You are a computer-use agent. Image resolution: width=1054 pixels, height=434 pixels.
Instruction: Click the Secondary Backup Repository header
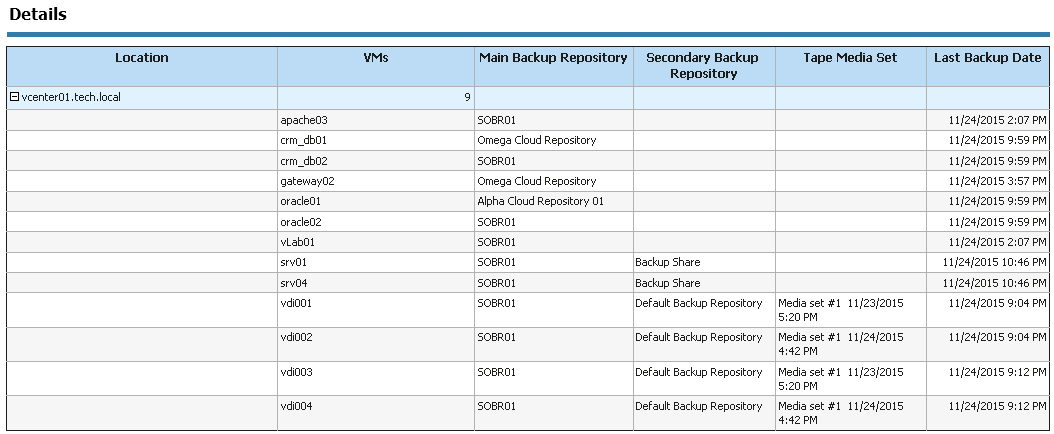click(x=703, y=65)
